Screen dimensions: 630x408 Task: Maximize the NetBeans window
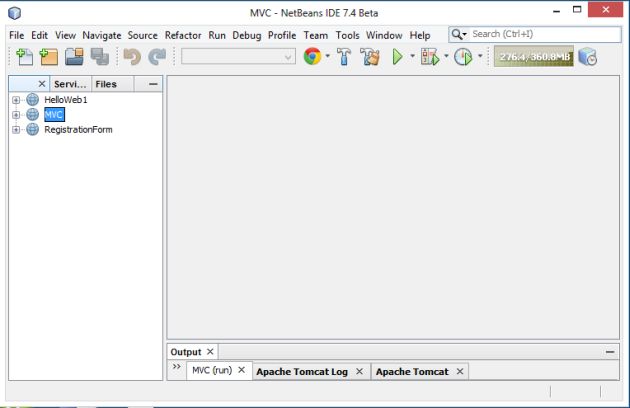coord(577,10)
